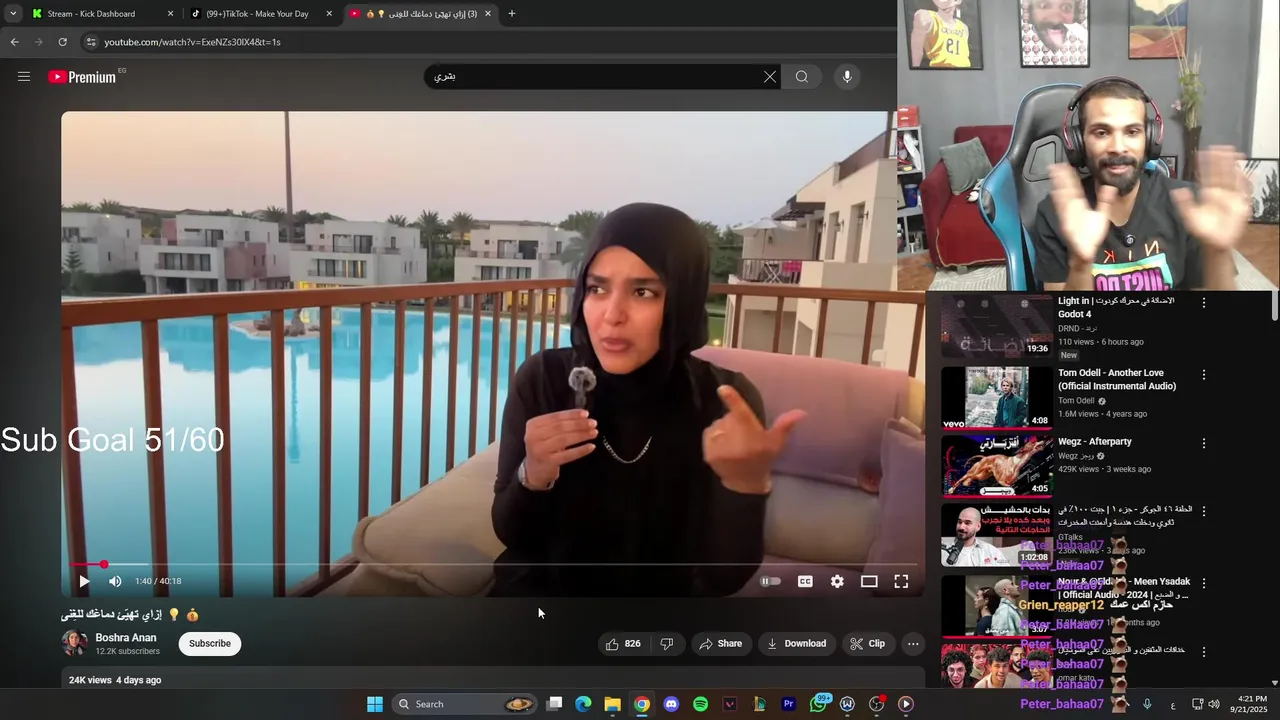Create a Clip from the video
This screenshot has height=720, width=1280.
coord(868,644)
